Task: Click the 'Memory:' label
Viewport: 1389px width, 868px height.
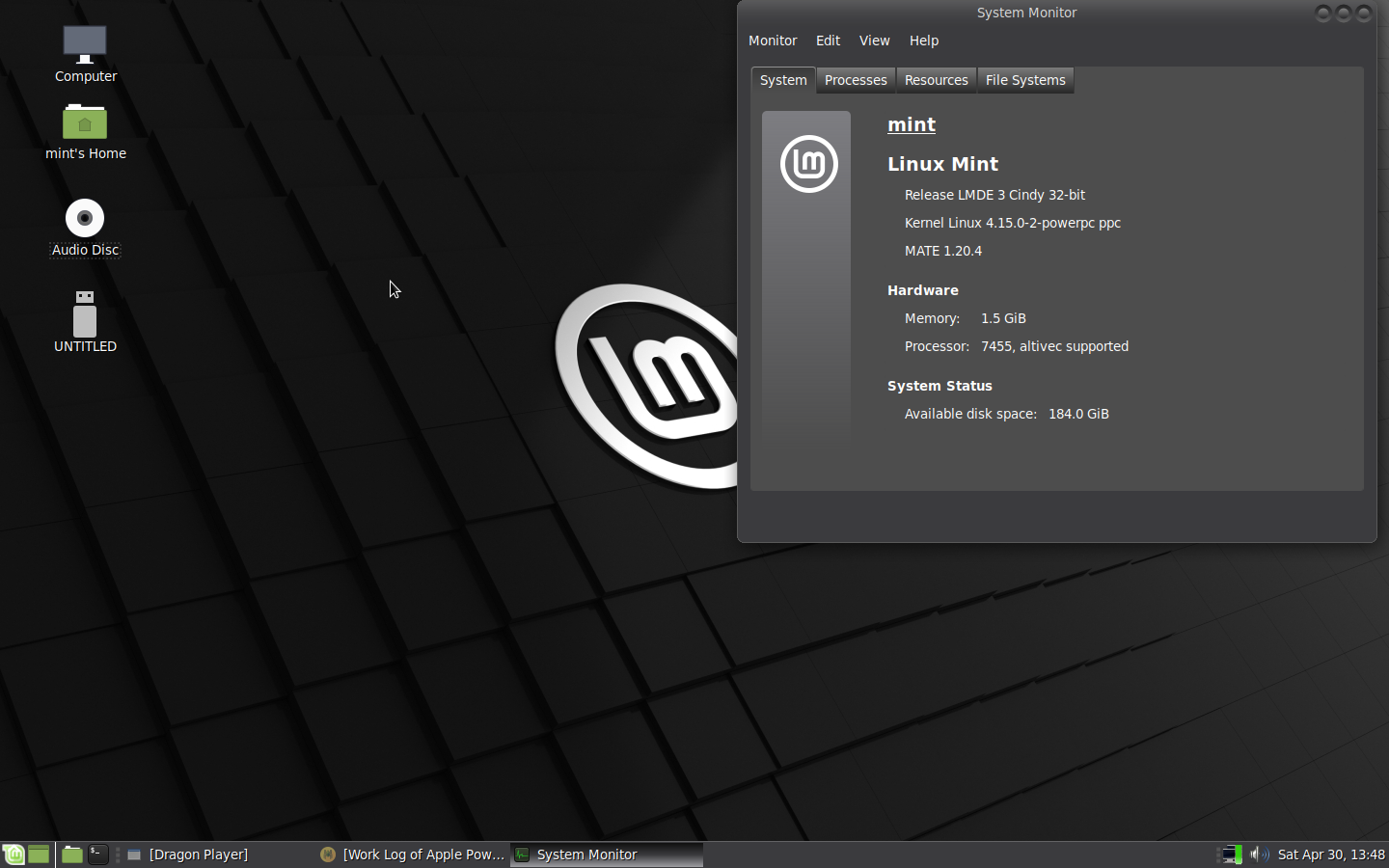Action: [x=932, y=318]
